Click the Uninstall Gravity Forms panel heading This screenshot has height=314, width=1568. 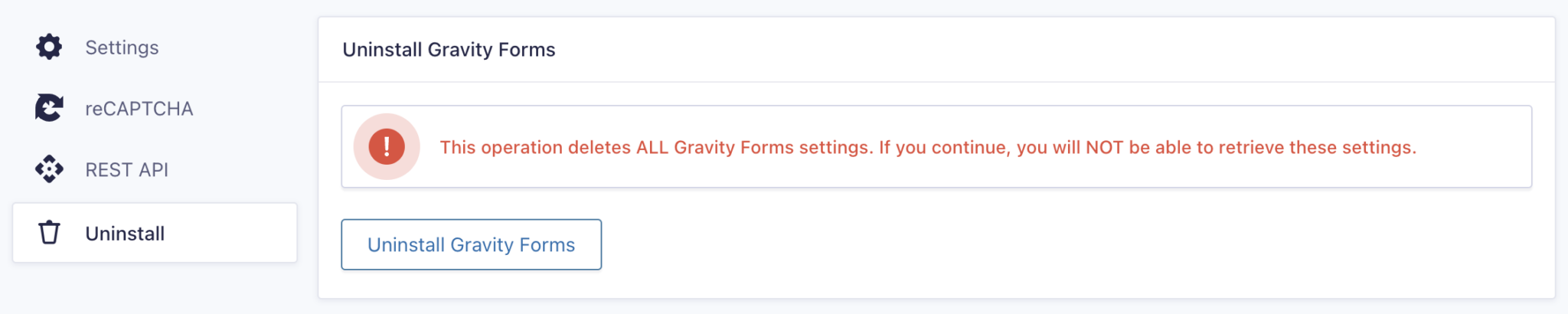click(x=449, y=50)
